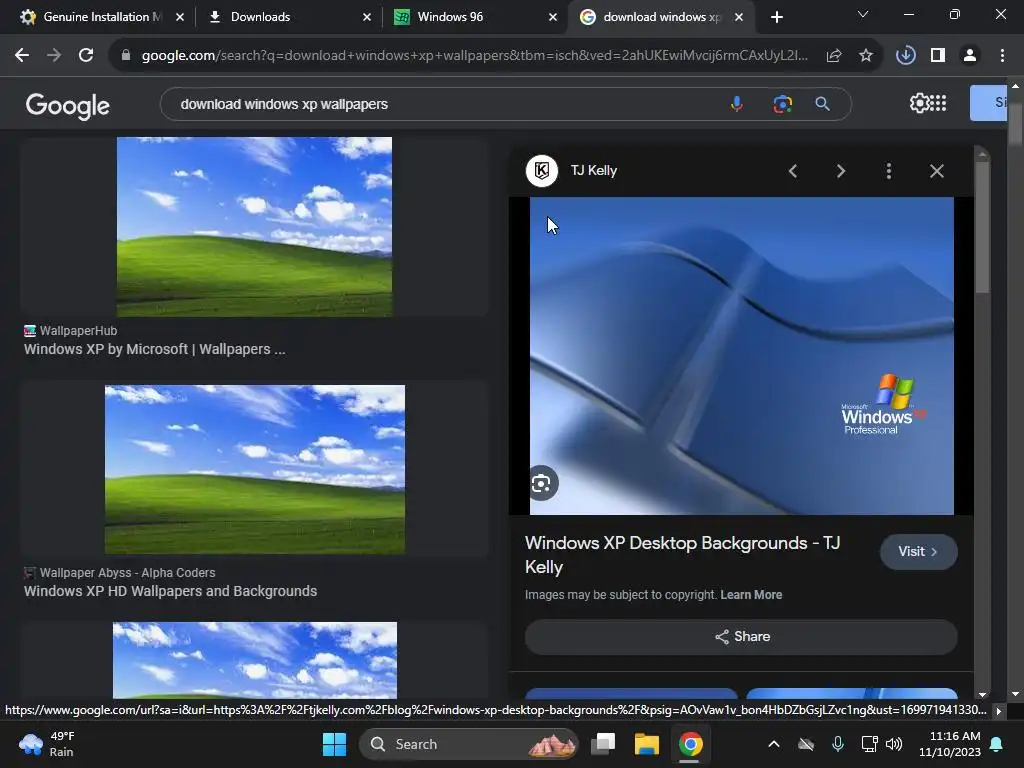Expand the Chrome tab search dropdown
This screenshot has width=1024, height=768.
click(x=863, y=14)
